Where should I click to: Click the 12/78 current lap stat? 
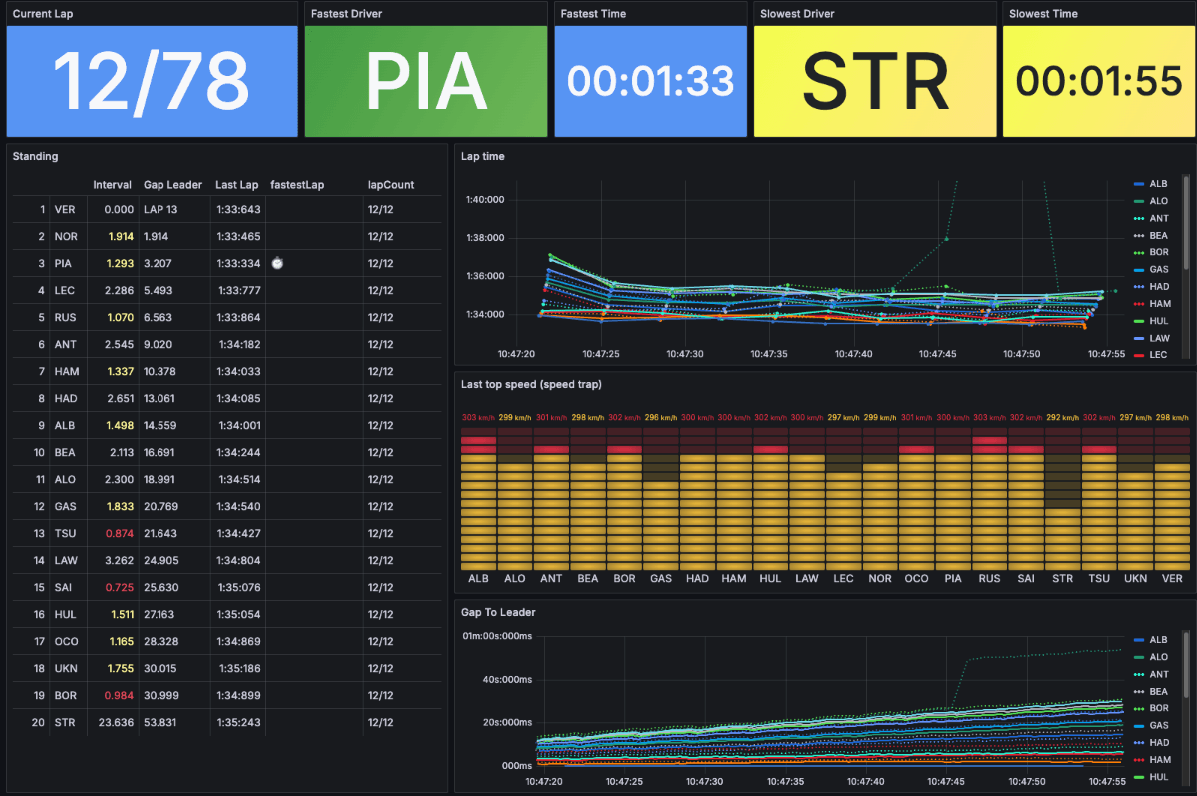point(151,82)
